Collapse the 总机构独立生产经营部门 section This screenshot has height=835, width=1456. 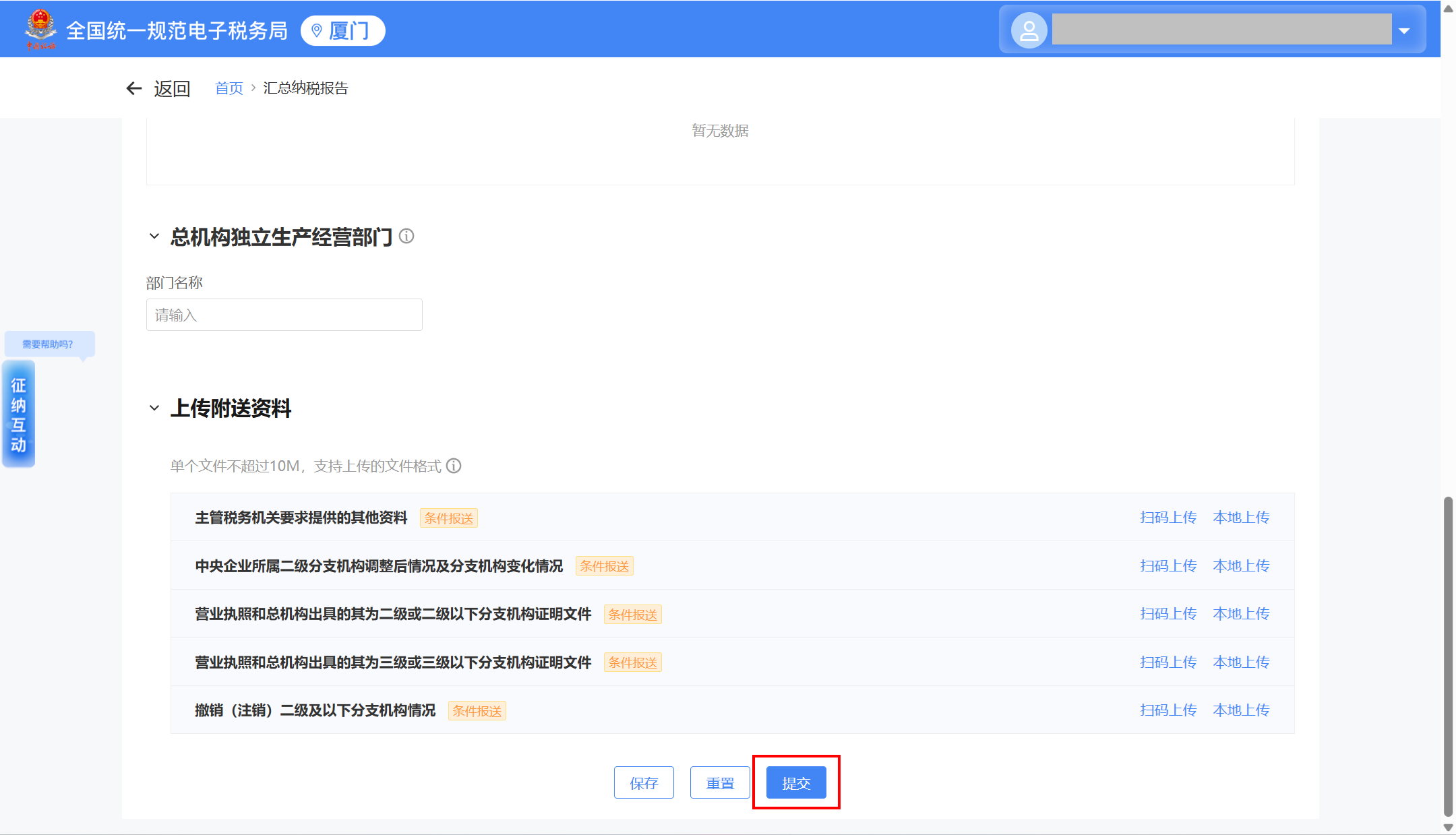154,237
